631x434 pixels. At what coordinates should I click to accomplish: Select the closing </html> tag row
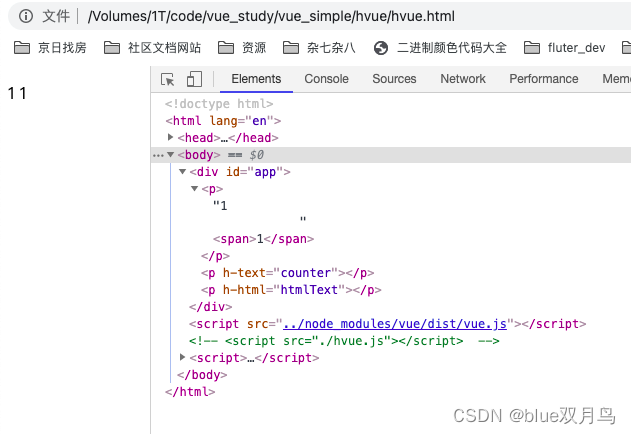click(x=190, y=392)
